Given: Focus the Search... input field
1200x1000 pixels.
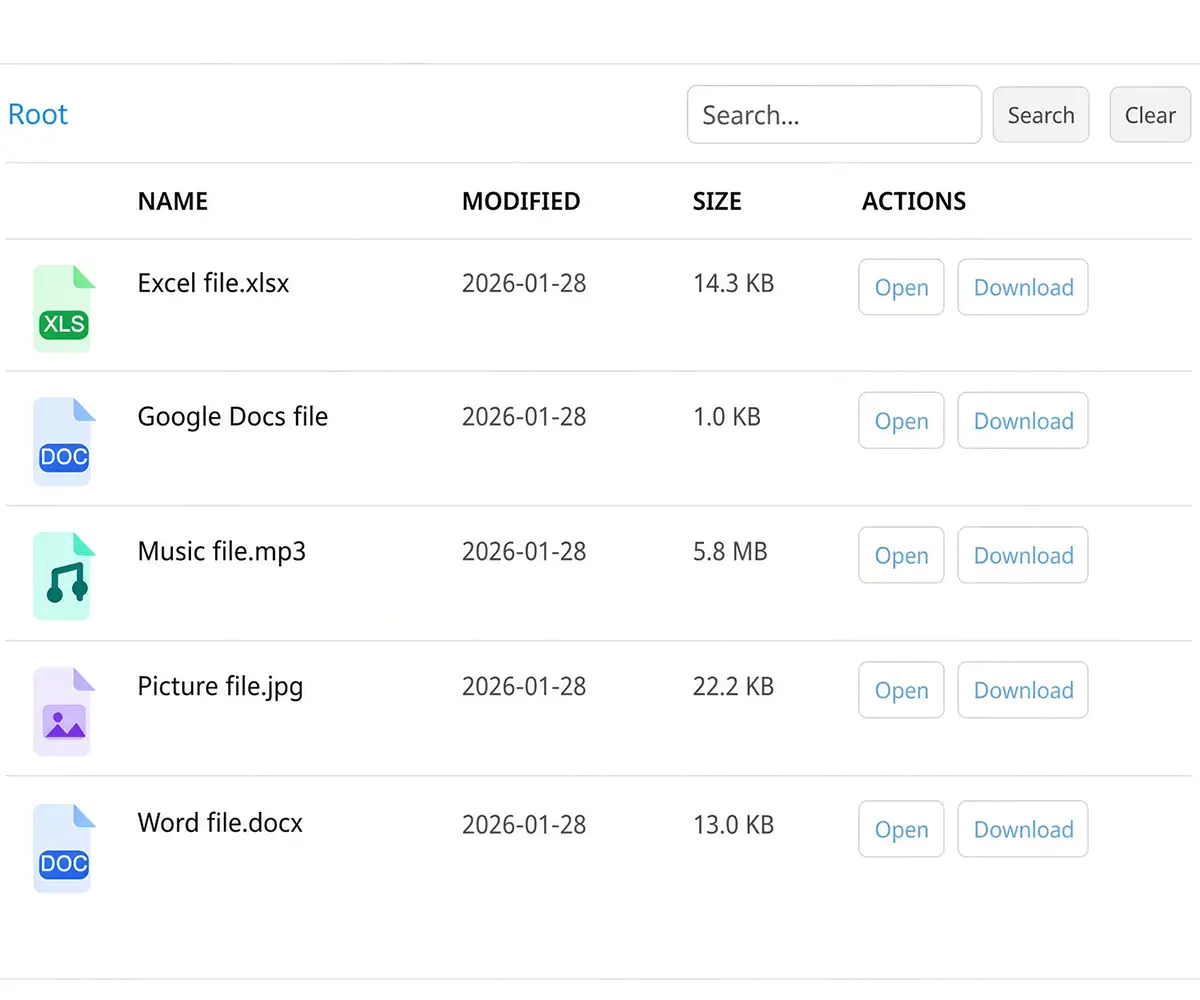Looking at the screenshot, I should click(x=834, y=115).
